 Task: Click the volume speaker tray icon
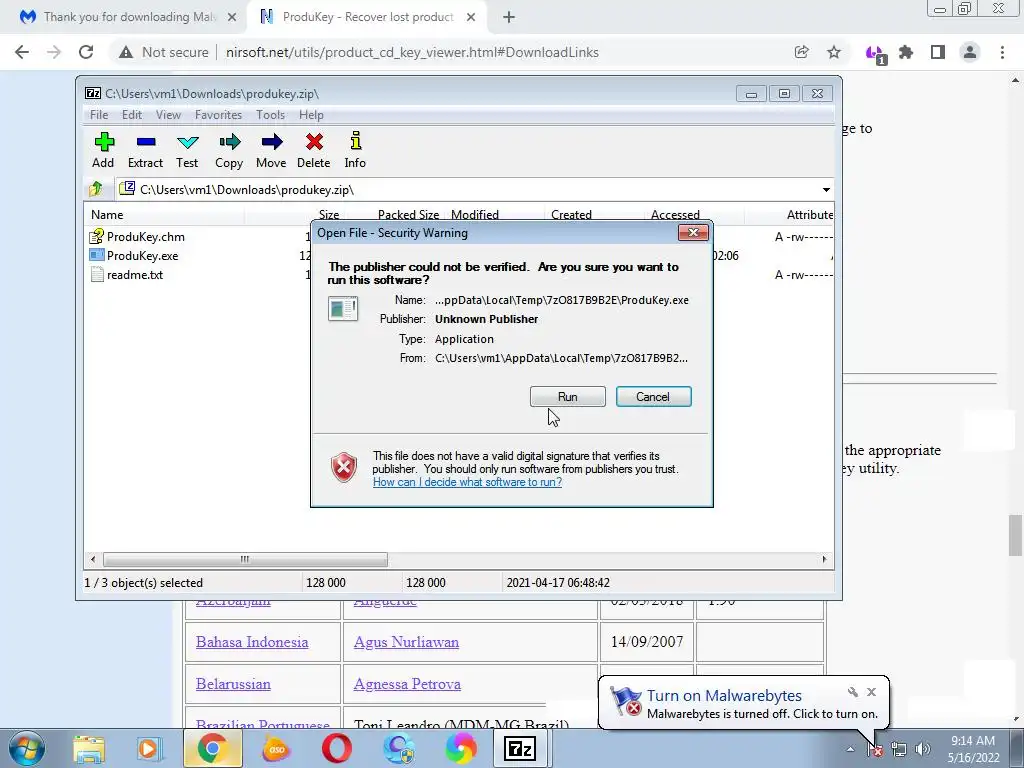pos(923,749)
